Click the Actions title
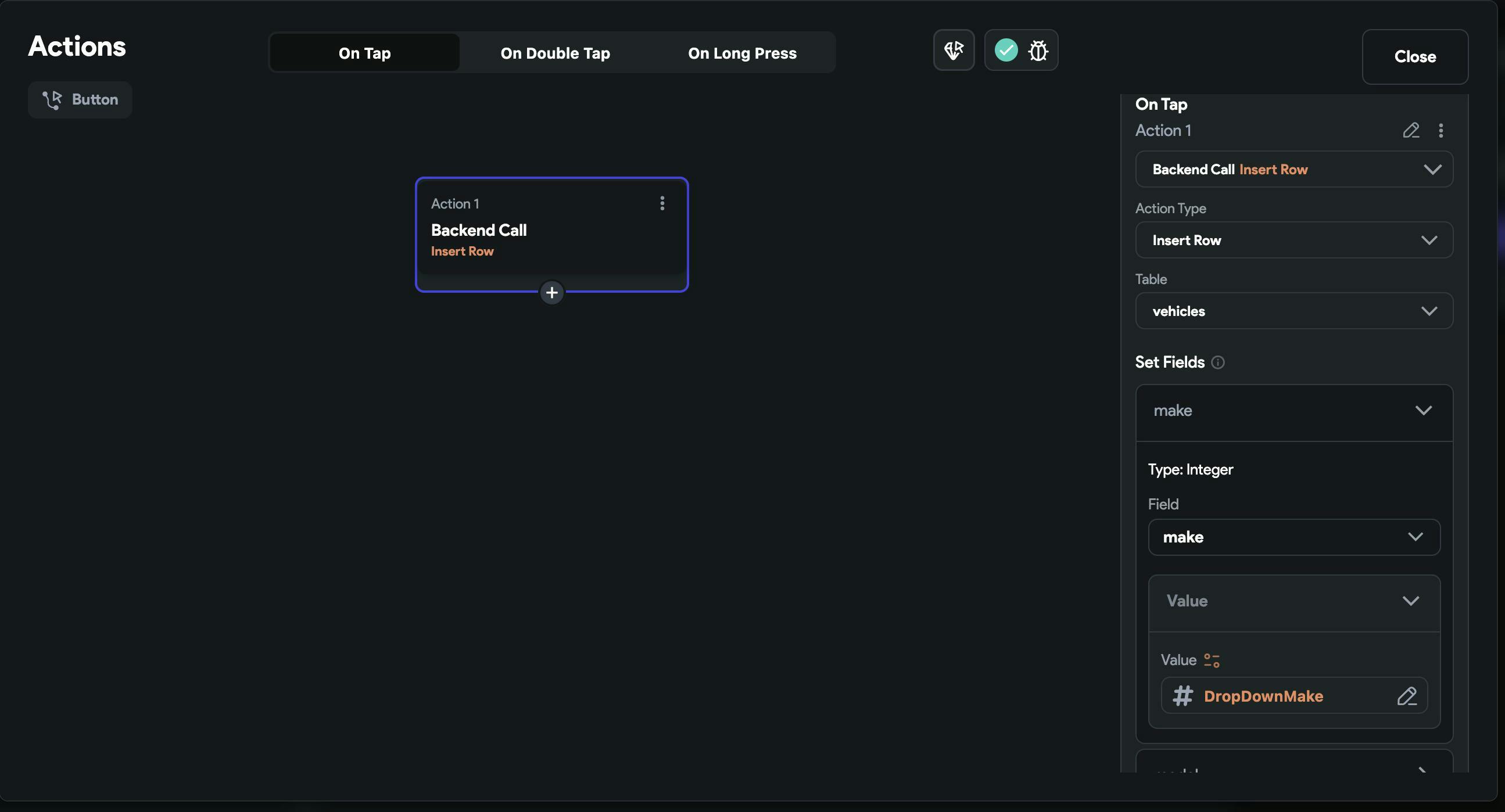The image size is (1505, 812). point(77,46)
